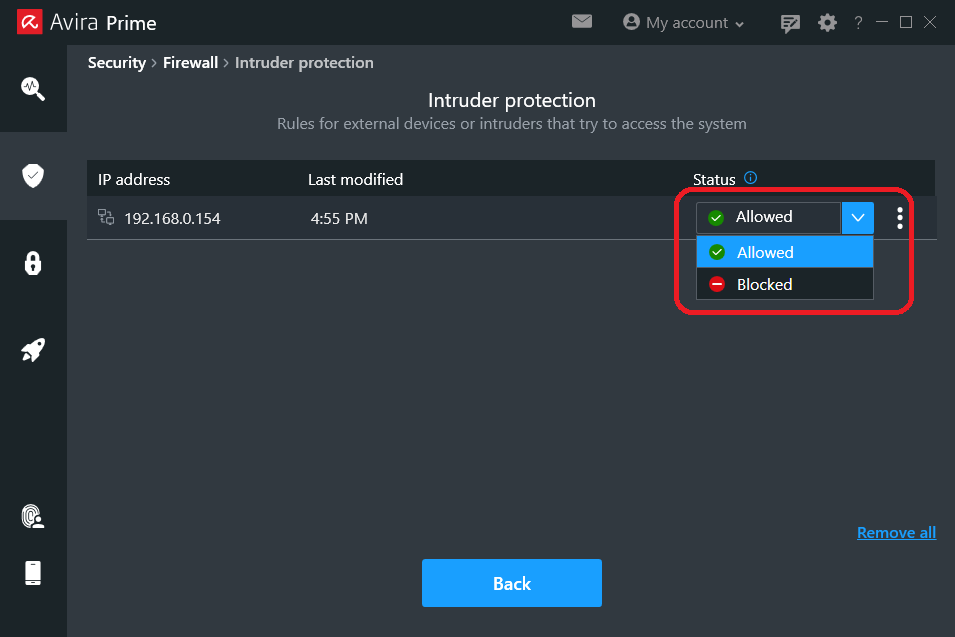
Task: Select the Security shield sidebar icon
Action: (x=33, y=176)
